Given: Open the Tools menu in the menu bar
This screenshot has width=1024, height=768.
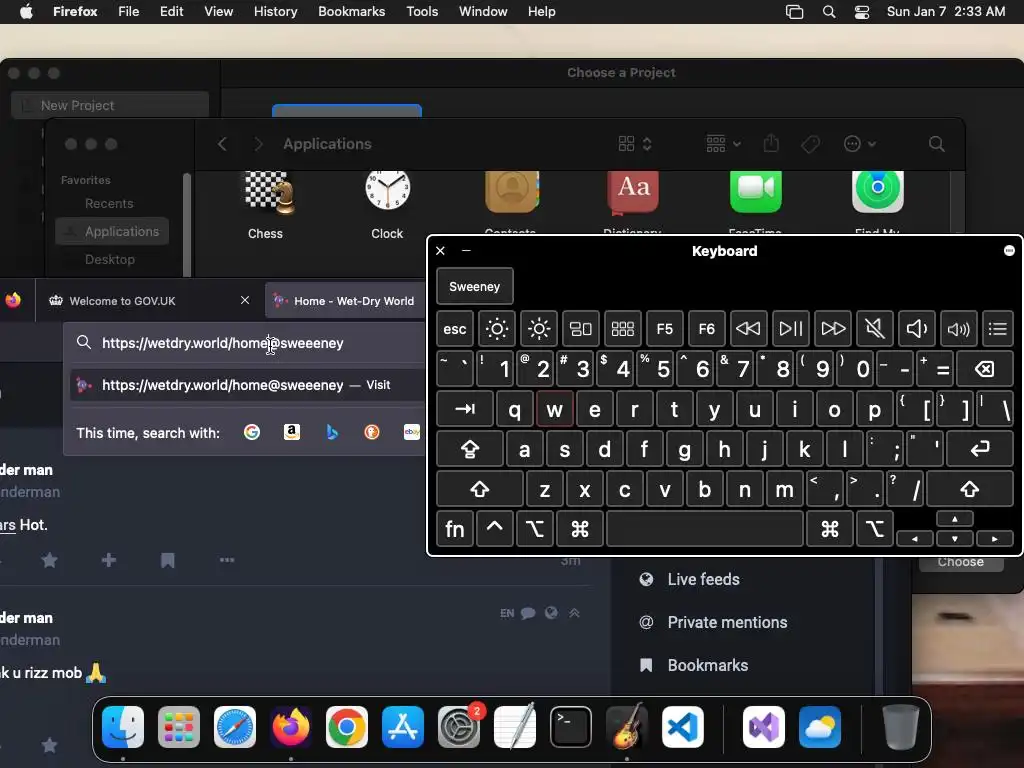Looking at the screenshot, I should coord(422,12).
